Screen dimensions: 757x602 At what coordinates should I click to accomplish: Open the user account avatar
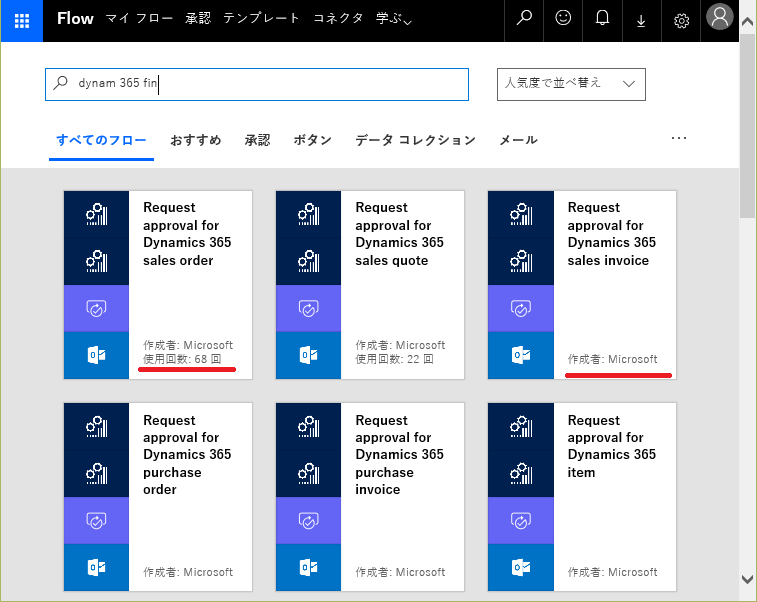[720, 17]
